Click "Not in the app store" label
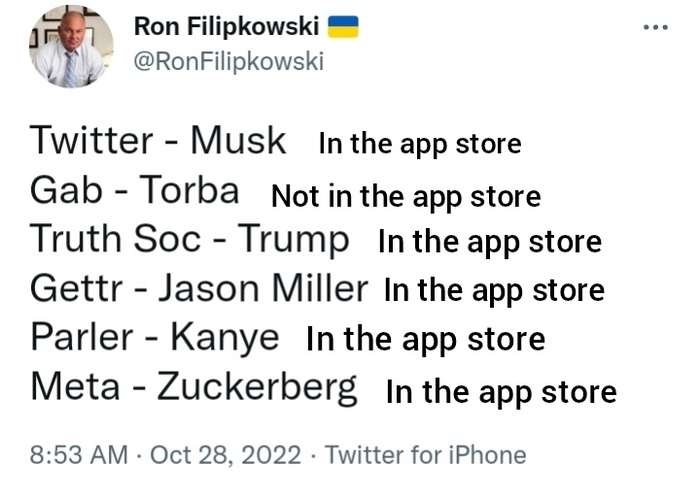 click(406, 196)
